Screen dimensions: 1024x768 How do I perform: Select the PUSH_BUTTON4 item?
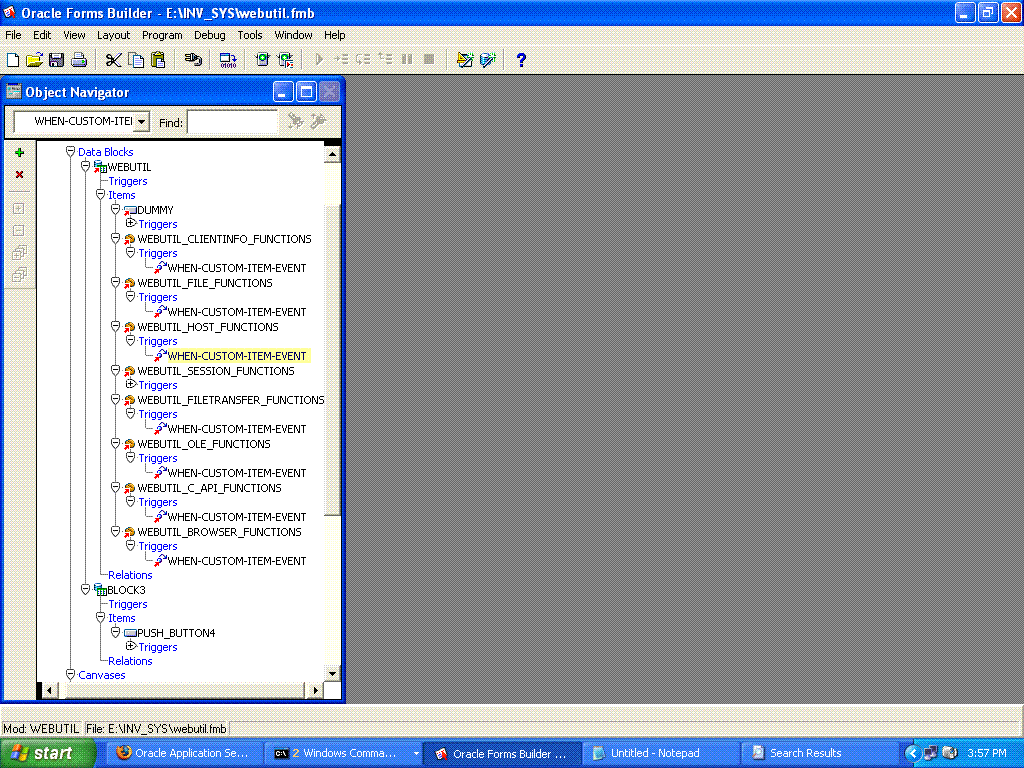[x=175, y=633]
